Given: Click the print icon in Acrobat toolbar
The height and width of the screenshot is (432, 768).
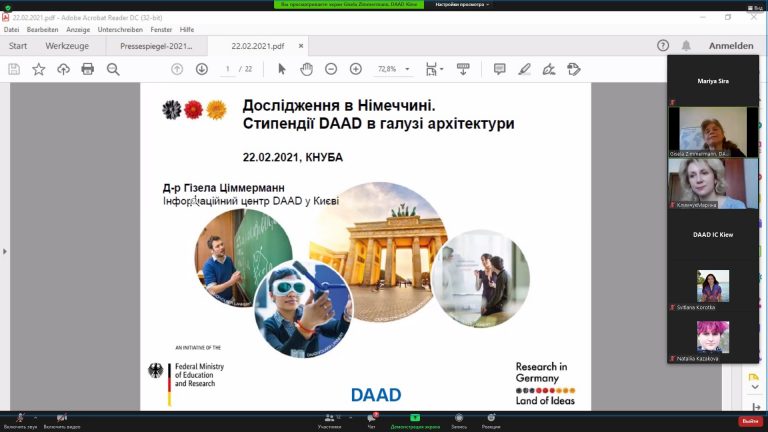Looking at the screenshot, I should (88, 69).
